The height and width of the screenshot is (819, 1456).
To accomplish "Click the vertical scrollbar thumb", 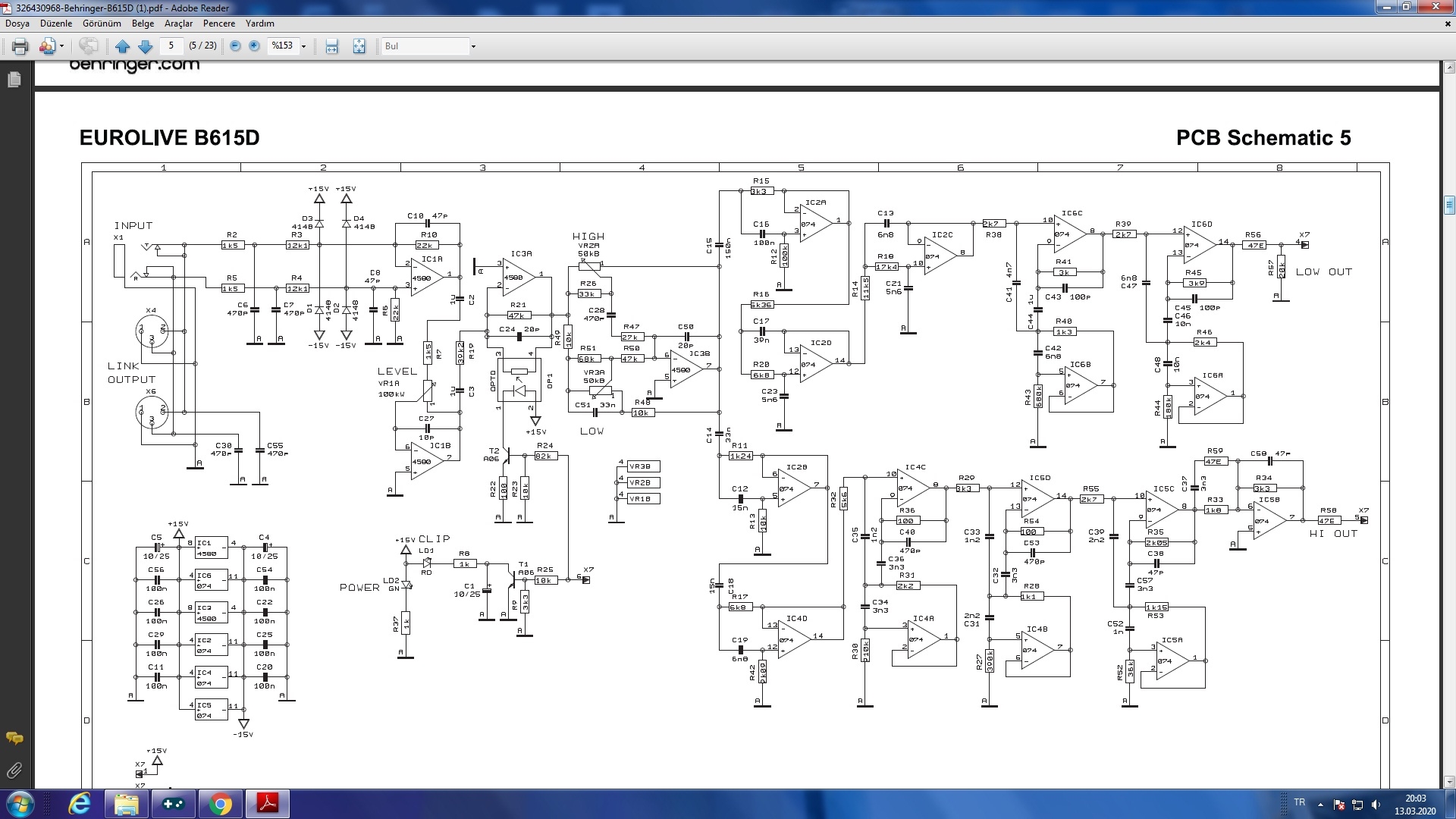I will (1449, 204).
